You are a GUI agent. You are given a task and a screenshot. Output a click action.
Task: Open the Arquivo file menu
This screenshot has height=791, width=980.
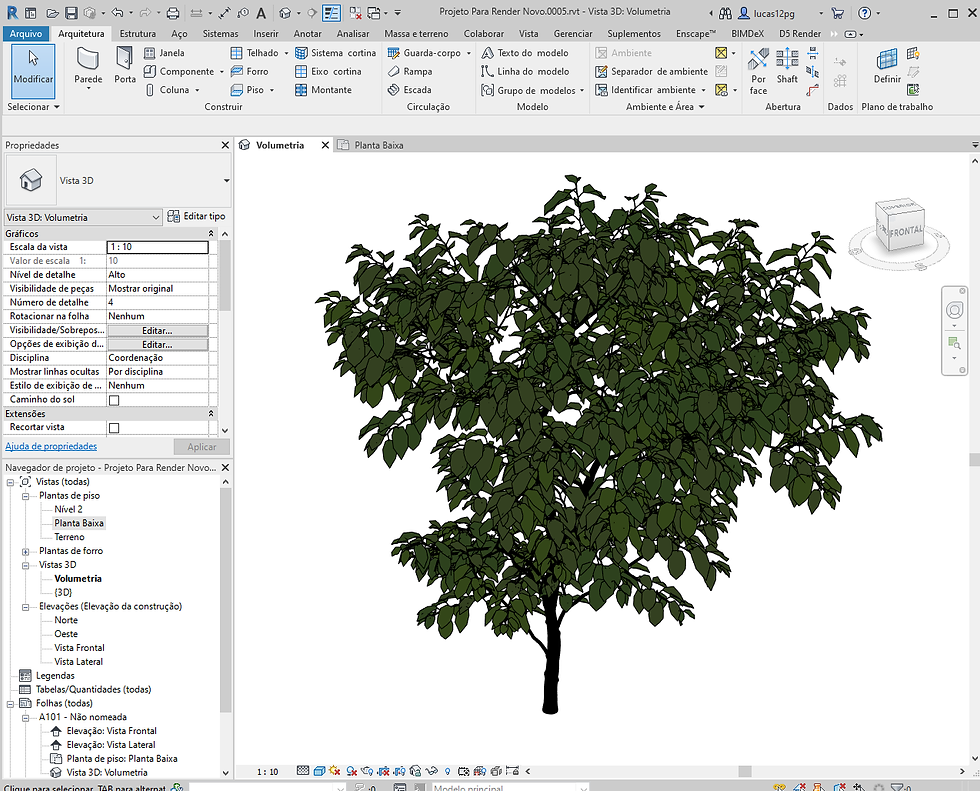coord(26,34)
